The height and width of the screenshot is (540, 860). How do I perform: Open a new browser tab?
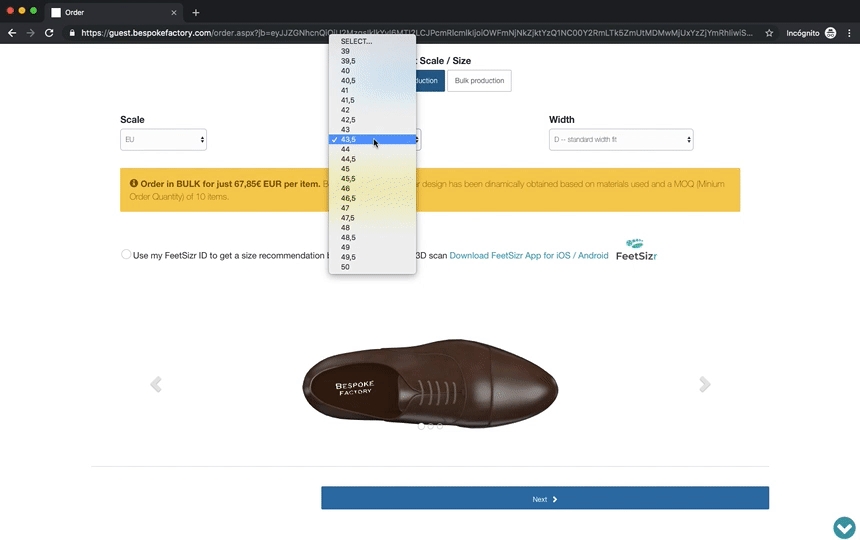[196, 13]
